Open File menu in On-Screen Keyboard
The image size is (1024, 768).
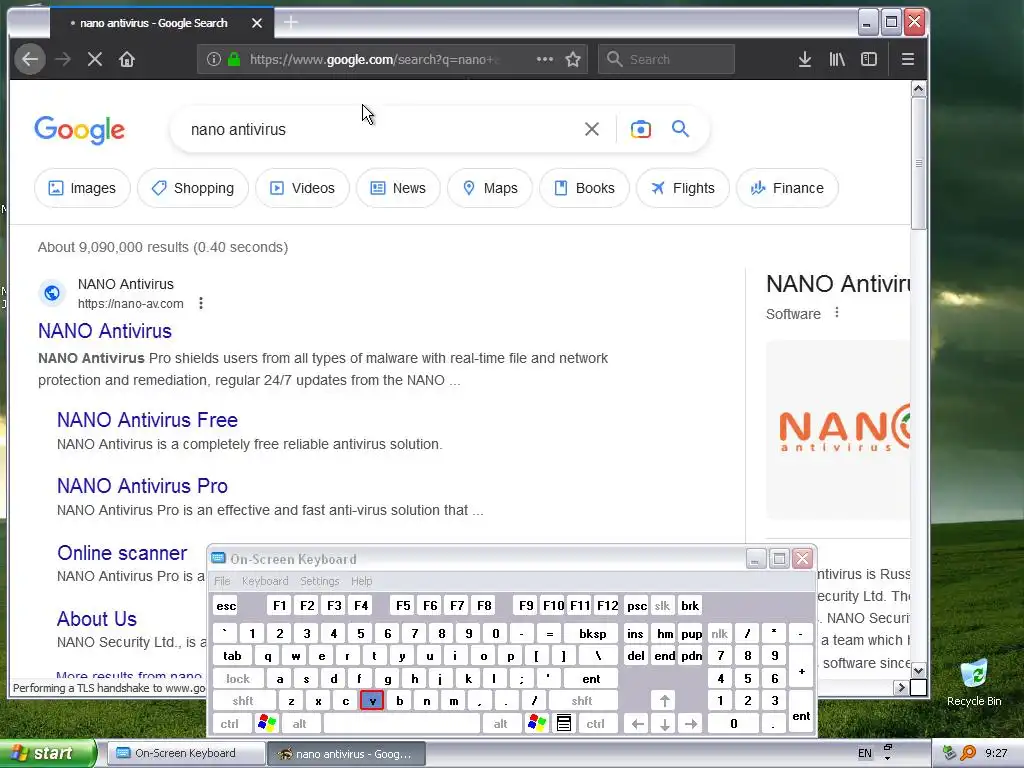[x=222, y=581]
